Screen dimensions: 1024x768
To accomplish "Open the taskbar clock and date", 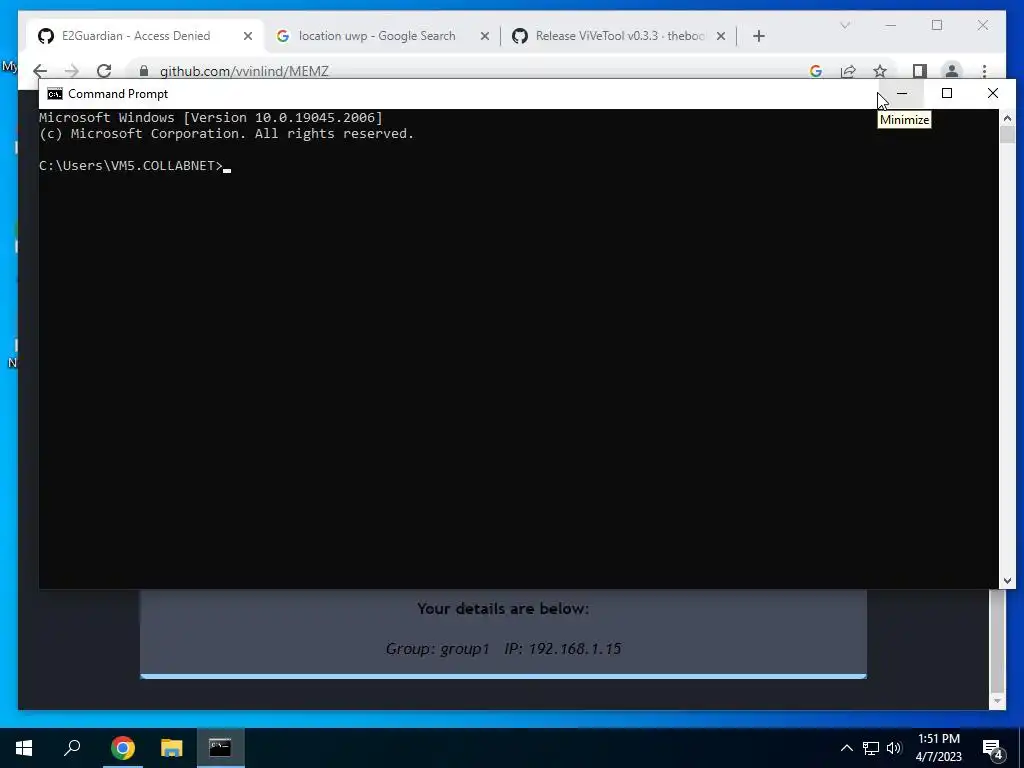I will click(939, 748).
